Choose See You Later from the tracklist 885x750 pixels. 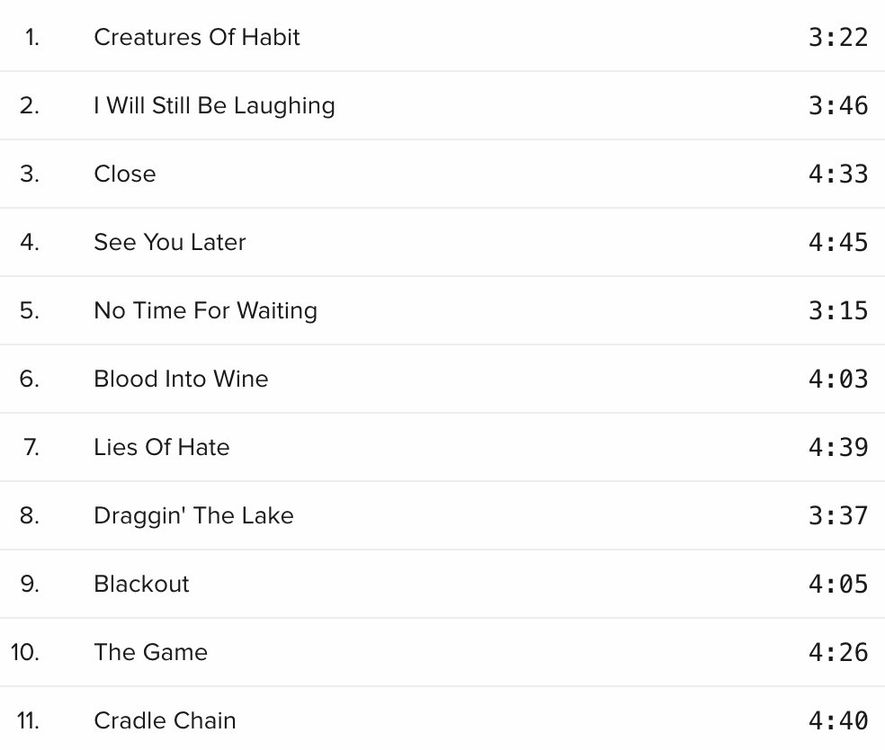pyautogui.click(x=169, y=242)
